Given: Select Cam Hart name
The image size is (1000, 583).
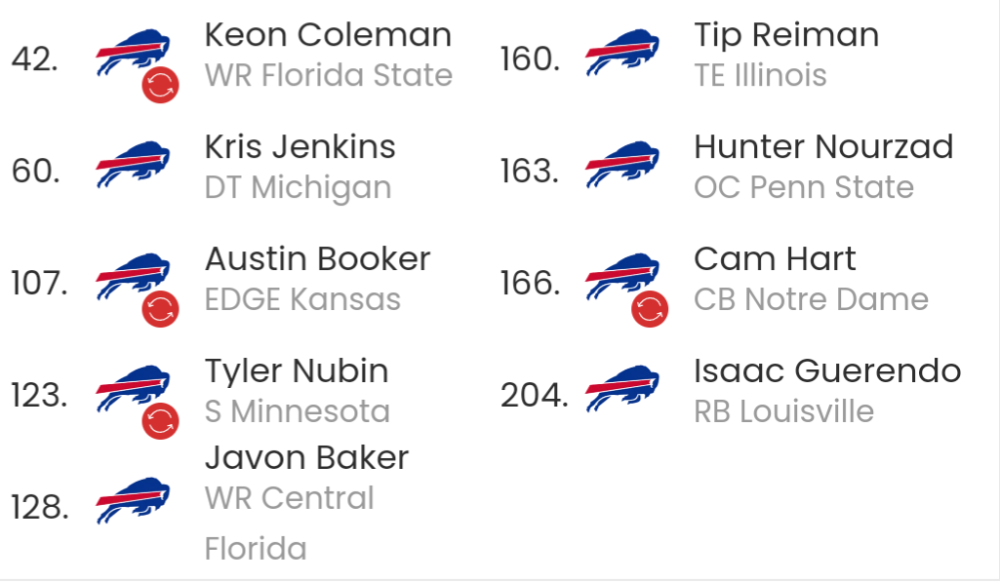Looking at the screenshot, I should (775, 260).
